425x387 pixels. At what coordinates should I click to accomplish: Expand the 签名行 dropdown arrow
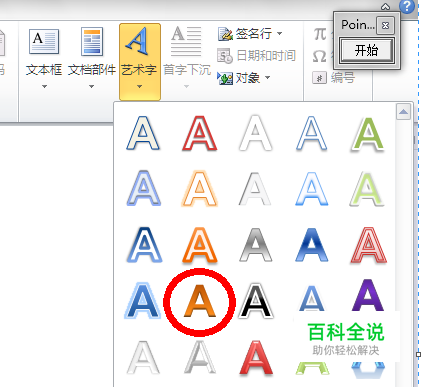coord(280,33)
